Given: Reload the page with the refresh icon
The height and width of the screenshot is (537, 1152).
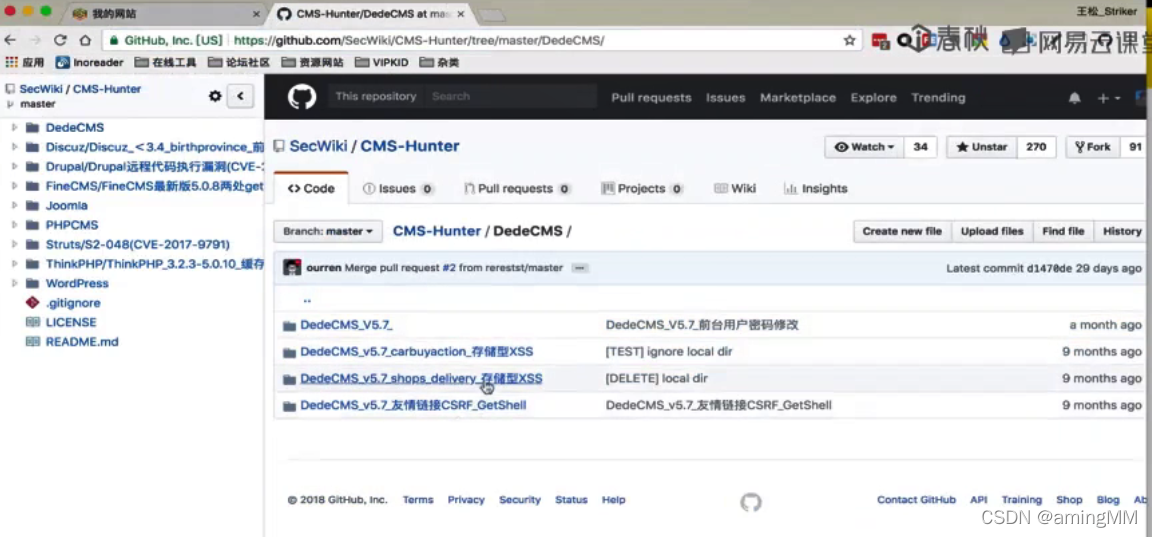Looking at the screenshot, I should (x=60, y=40).
